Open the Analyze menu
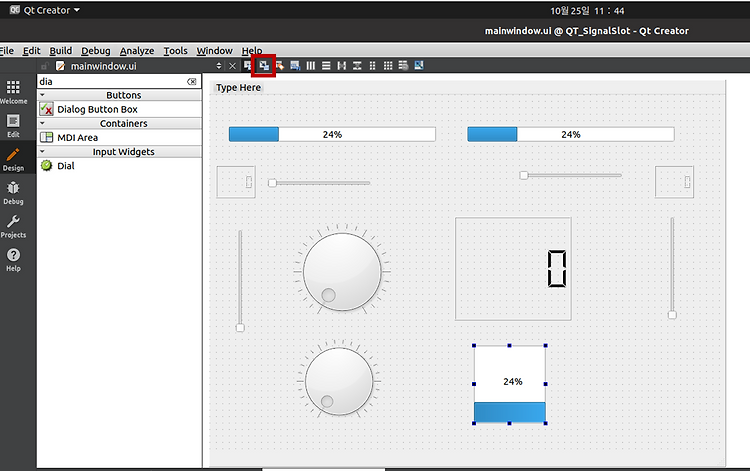This screenshot has width=750, height=471. (137, 51)
